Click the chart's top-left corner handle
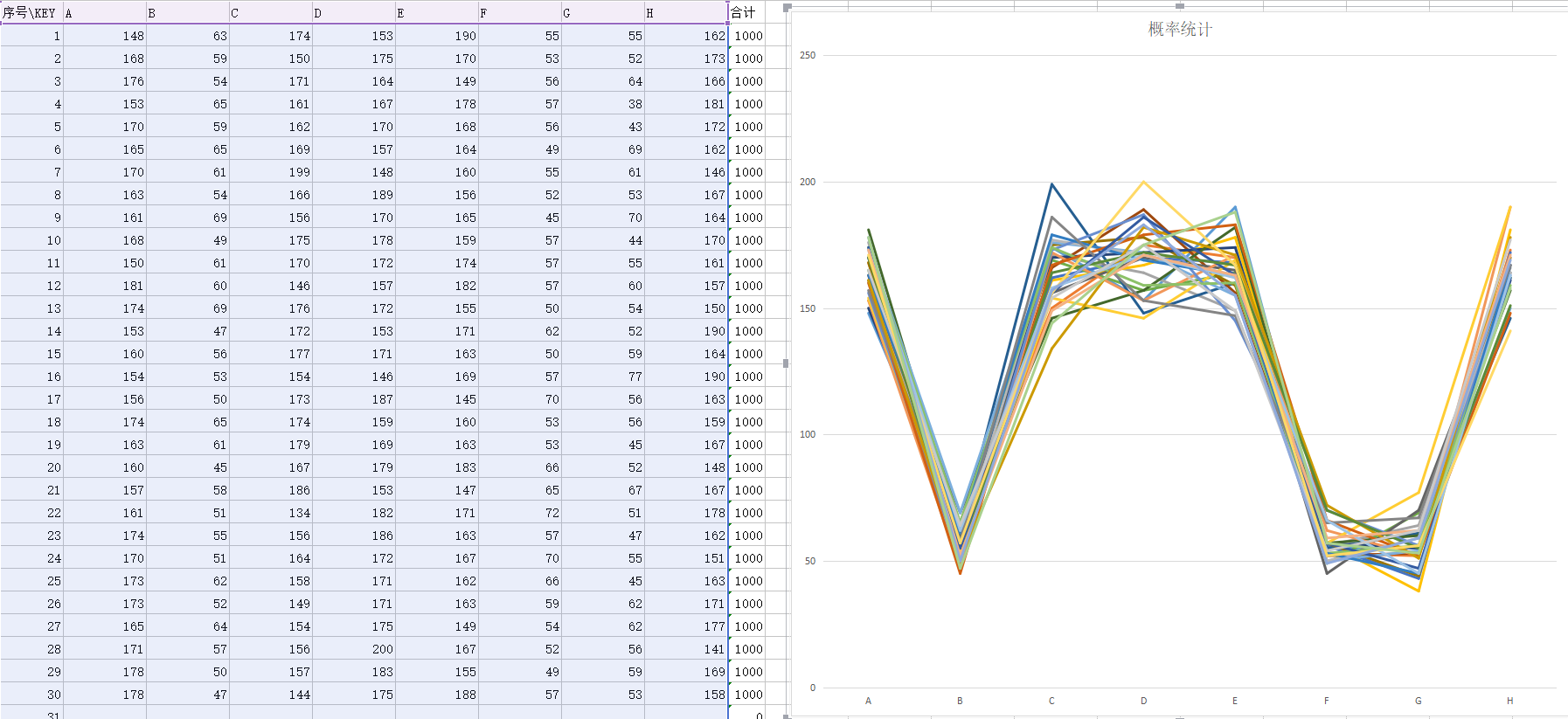1568x719 pixels. 787,8
